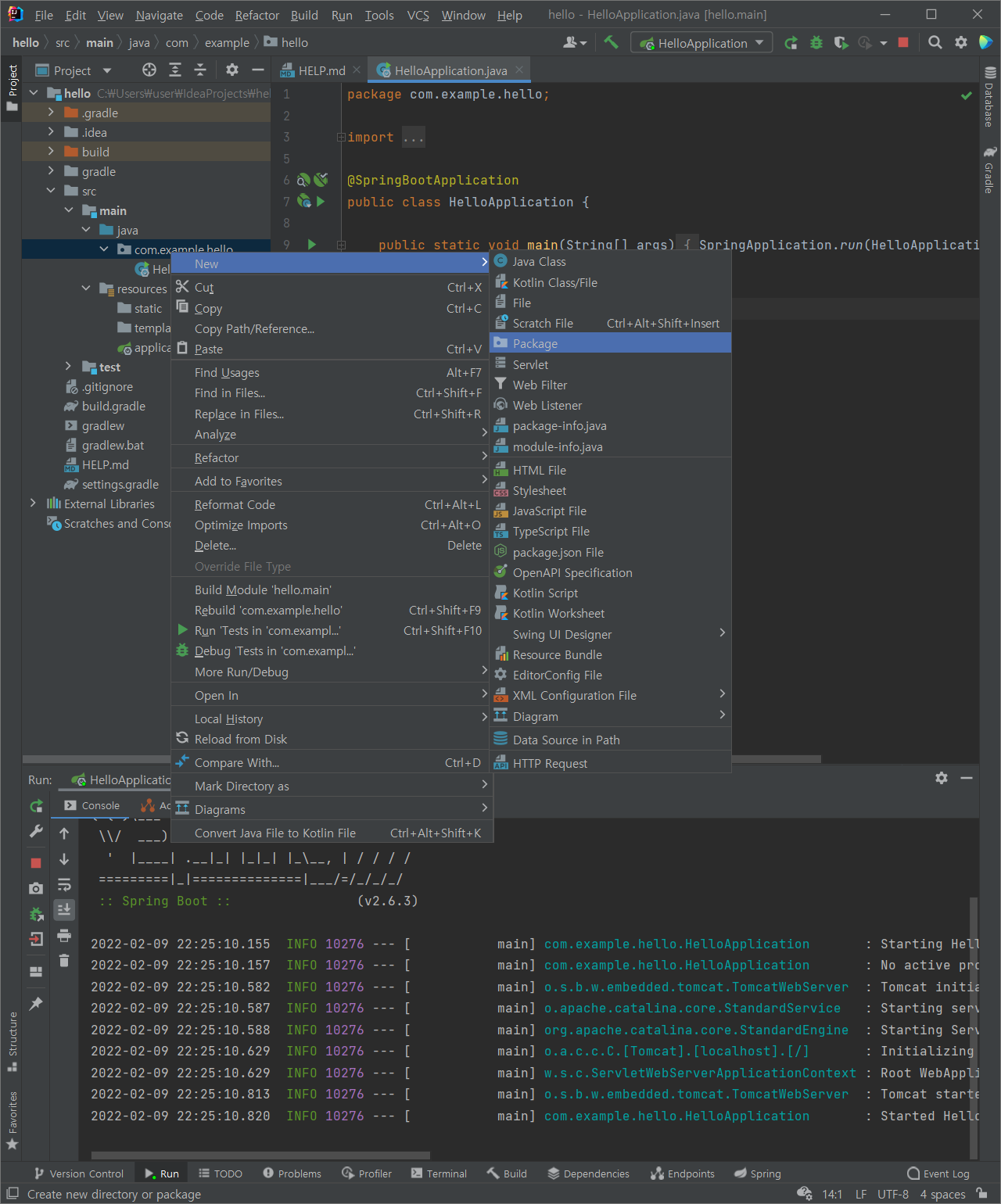Click the Build project hammer icon

[611, 42]
